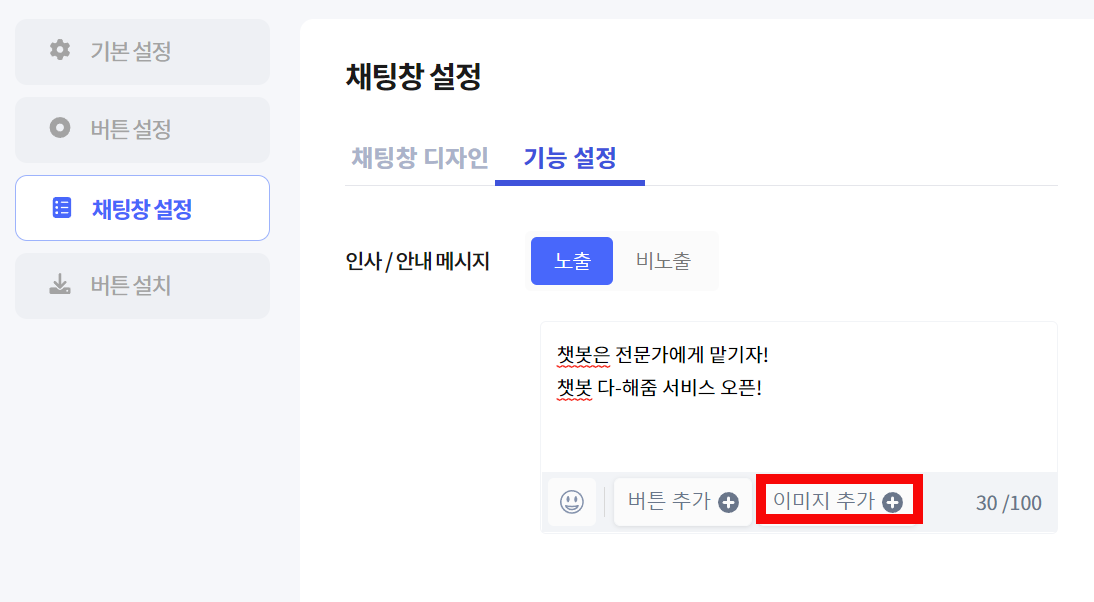Open the emoji picker smiley icon
The width and height of the screenshot is (1094, 602).
coord(571,502)
